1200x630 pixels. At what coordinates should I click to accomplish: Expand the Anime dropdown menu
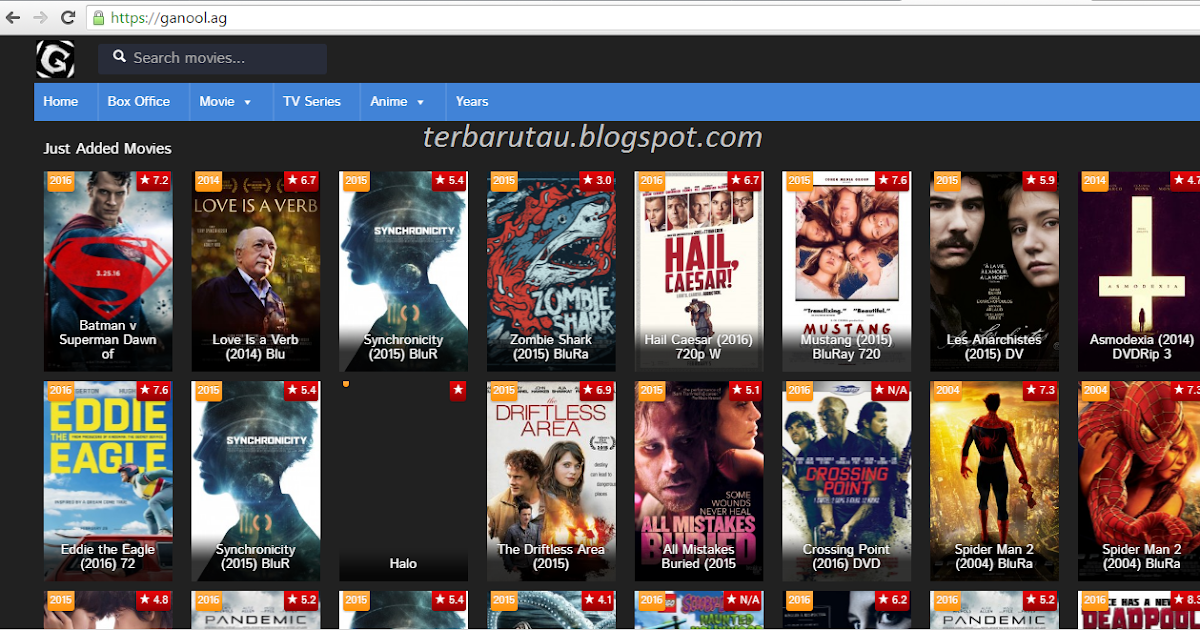coord(397,101)
